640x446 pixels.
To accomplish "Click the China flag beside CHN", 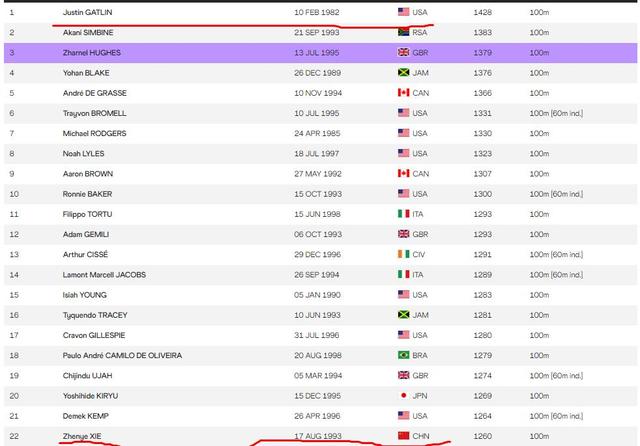I will [404, 436].
